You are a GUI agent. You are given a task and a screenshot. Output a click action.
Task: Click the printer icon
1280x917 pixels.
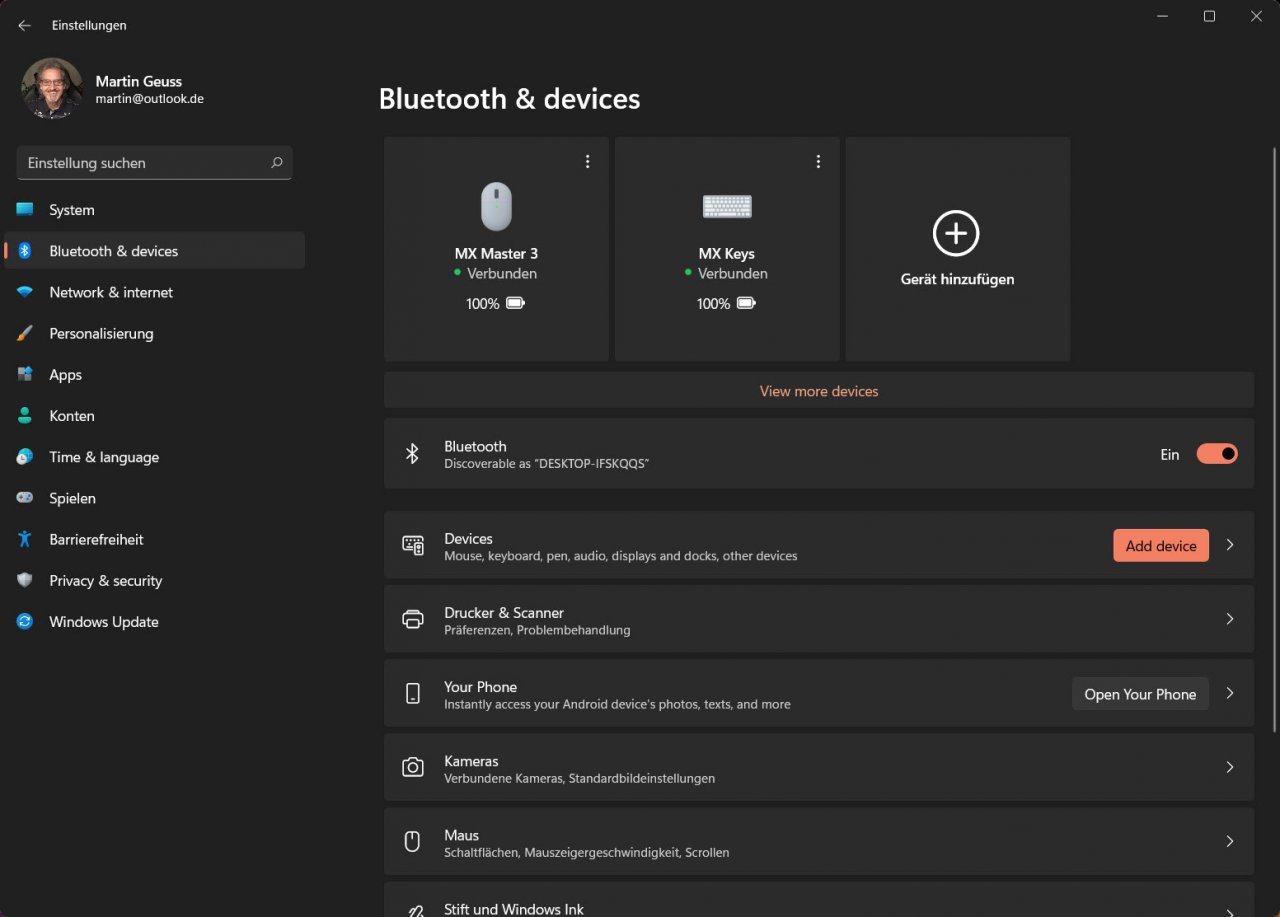coord(412,619)
